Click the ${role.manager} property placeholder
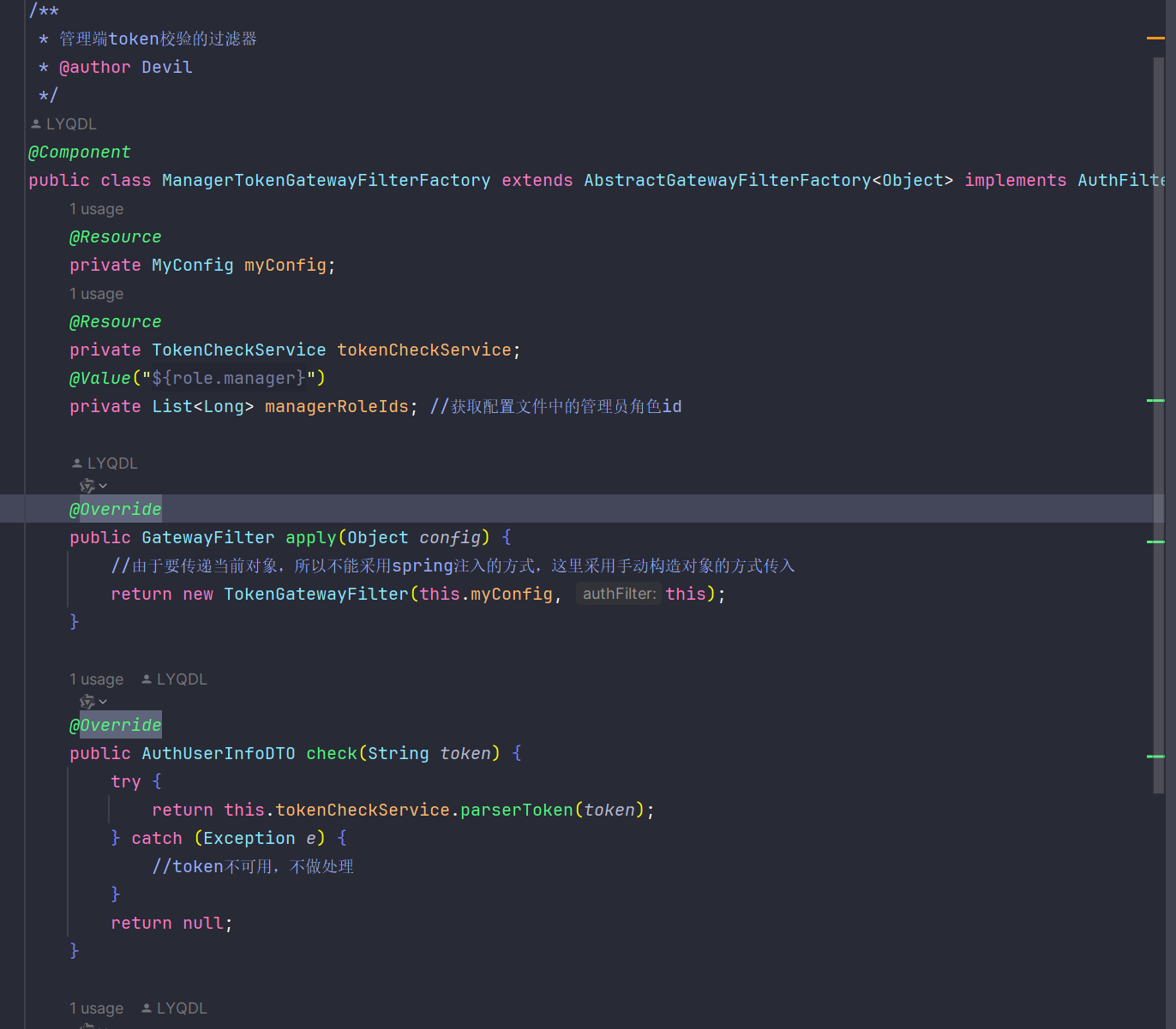Image resolution: width=1176 pixels, height=1029 pixels. click(229, 379)
